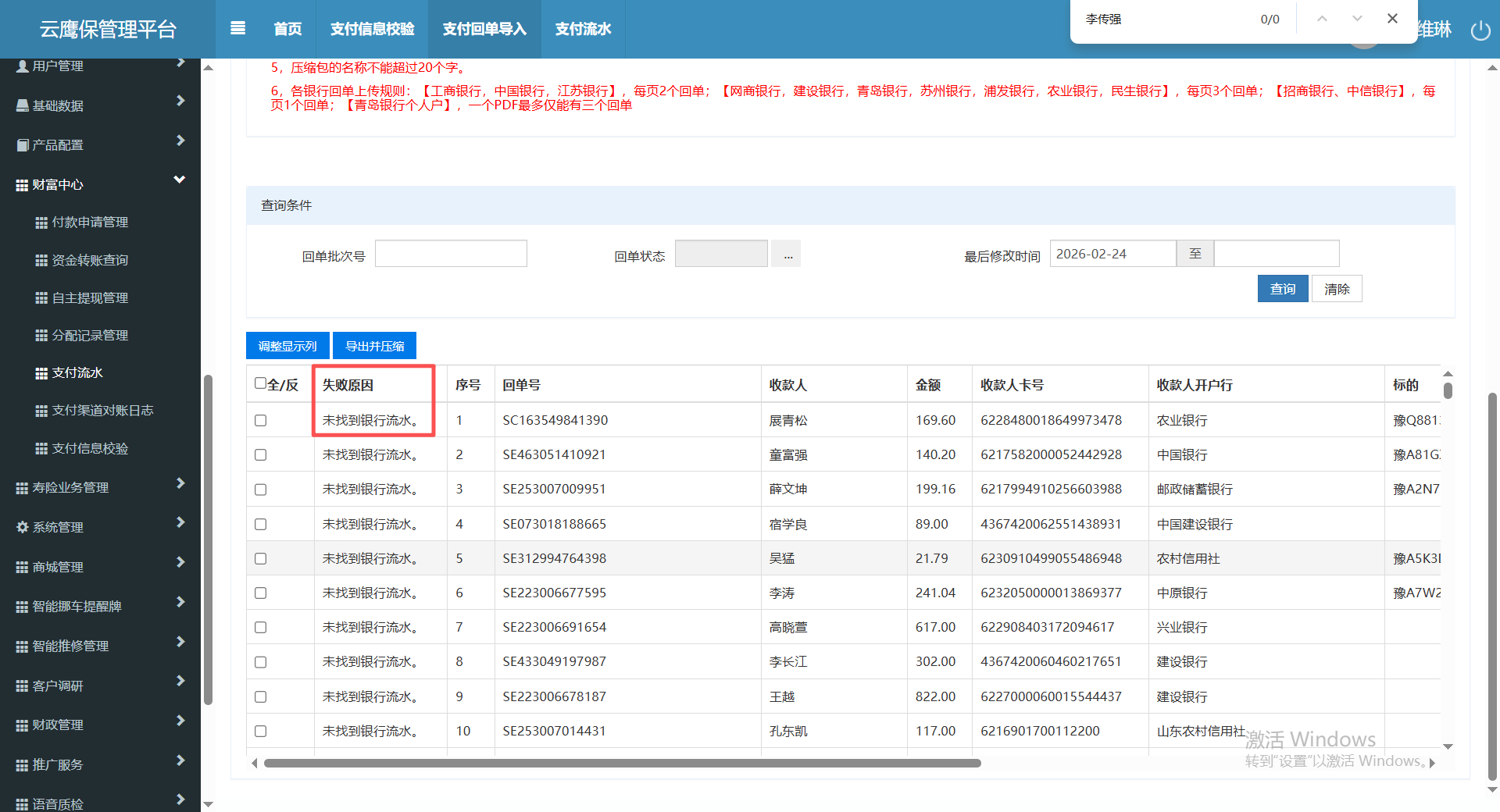1500x812 pixels.
Task: Click the 系统管理 gear icon in sidebar
Action: pyautogui.click(x=22, y=527)
